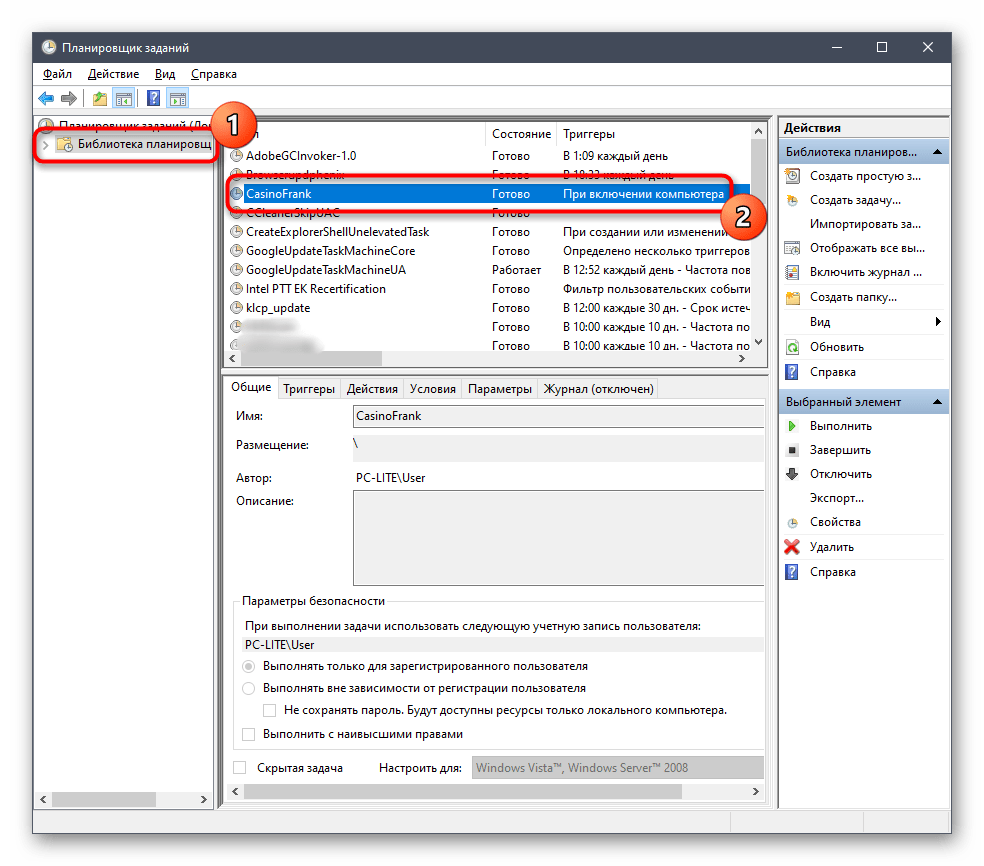Click the clock icon beside klcp_update
Screen dimensions: 984x866
(x=237, y=308)
